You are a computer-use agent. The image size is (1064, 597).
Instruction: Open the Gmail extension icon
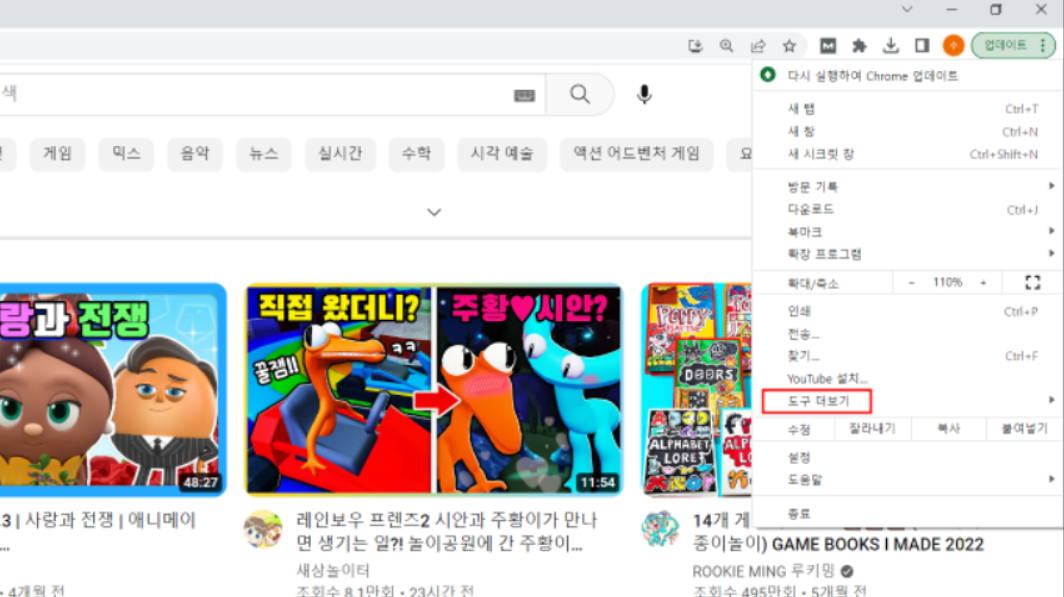(x=828, y=46)
